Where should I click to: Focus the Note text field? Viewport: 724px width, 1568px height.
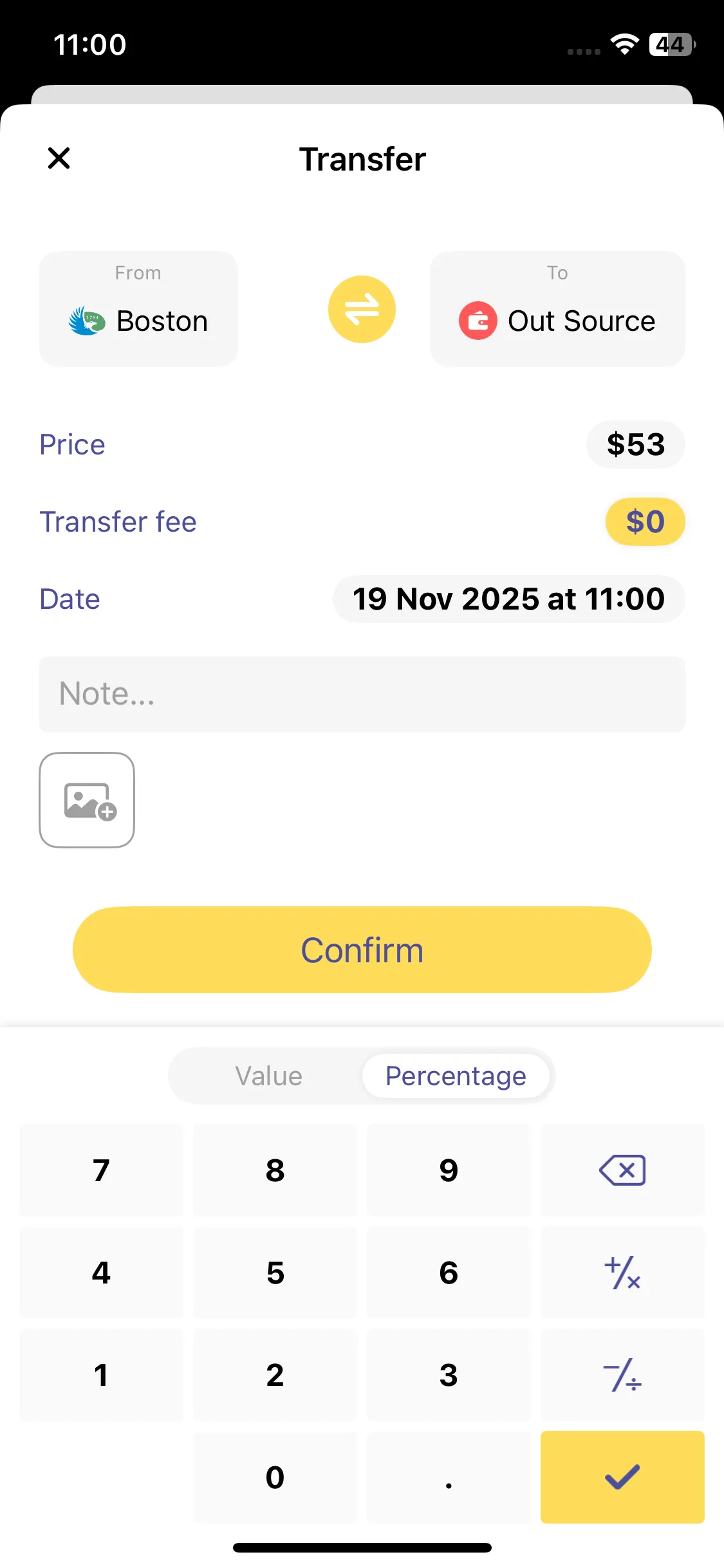coord(362,694)
